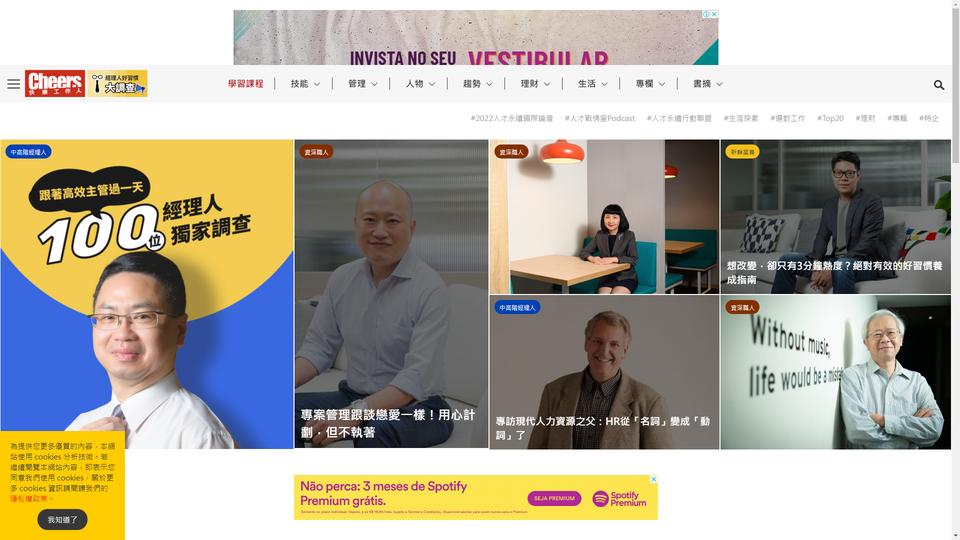This screenshot has width=960, height=540.
Task: Close the top advertisement banner
Action: coord(714,14)
